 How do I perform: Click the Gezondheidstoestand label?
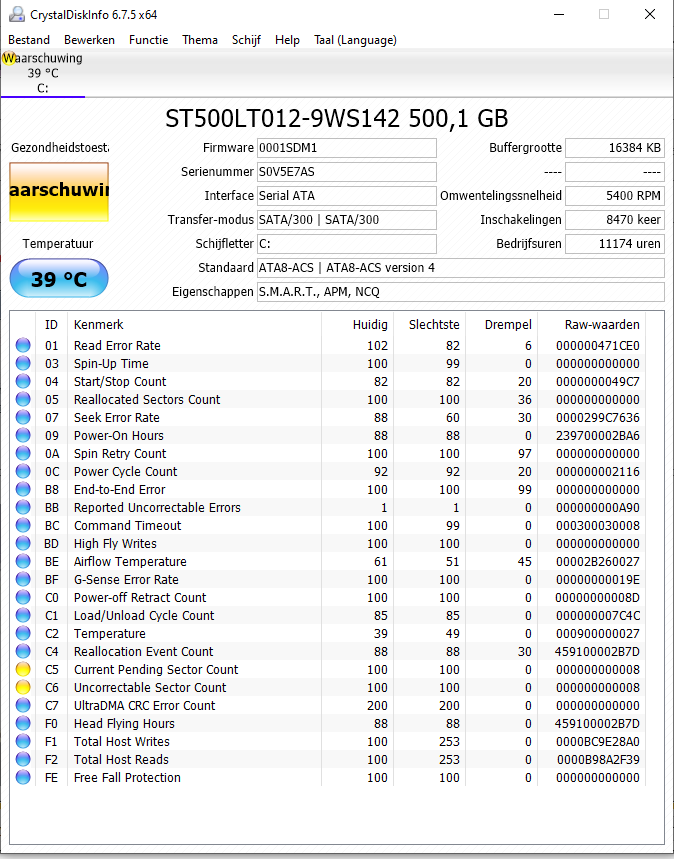pos(60,147)
